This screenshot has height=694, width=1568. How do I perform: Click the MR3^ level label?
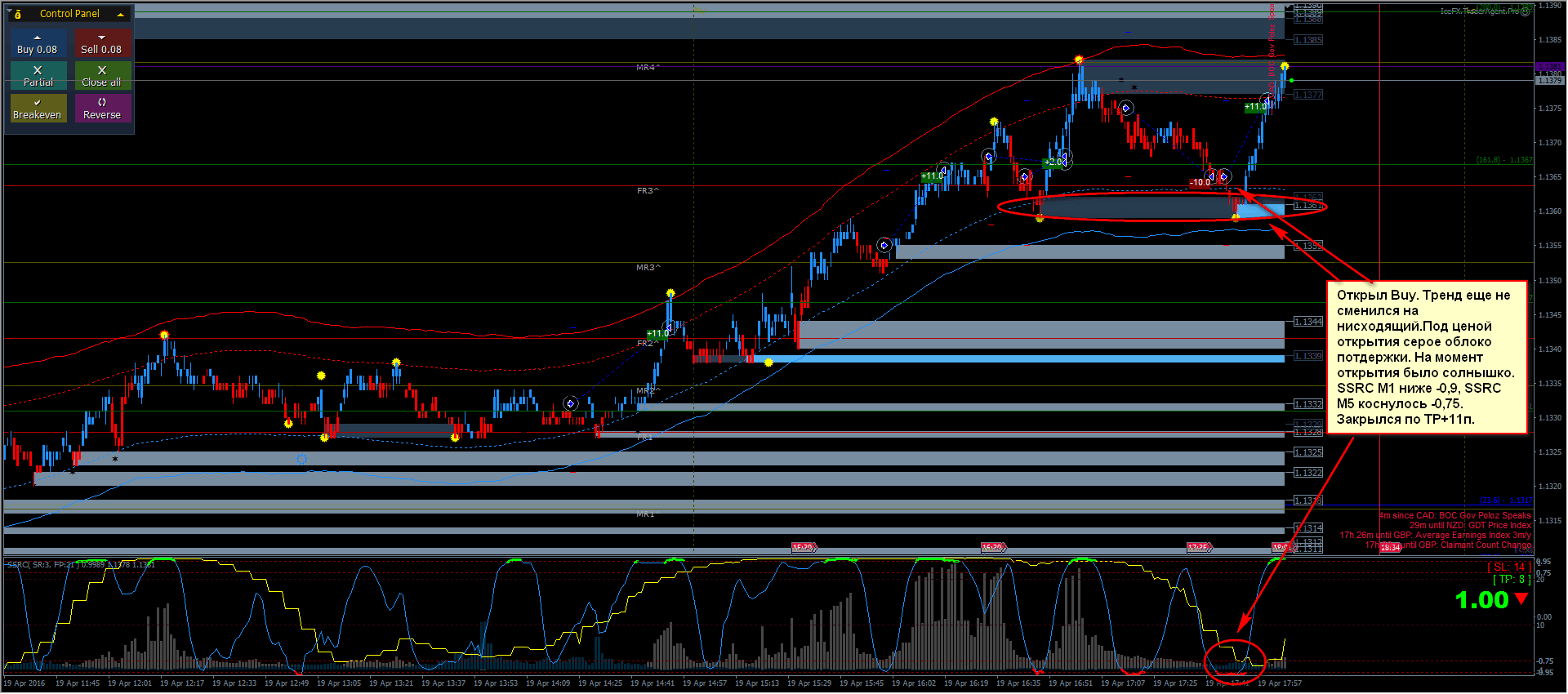648,268
